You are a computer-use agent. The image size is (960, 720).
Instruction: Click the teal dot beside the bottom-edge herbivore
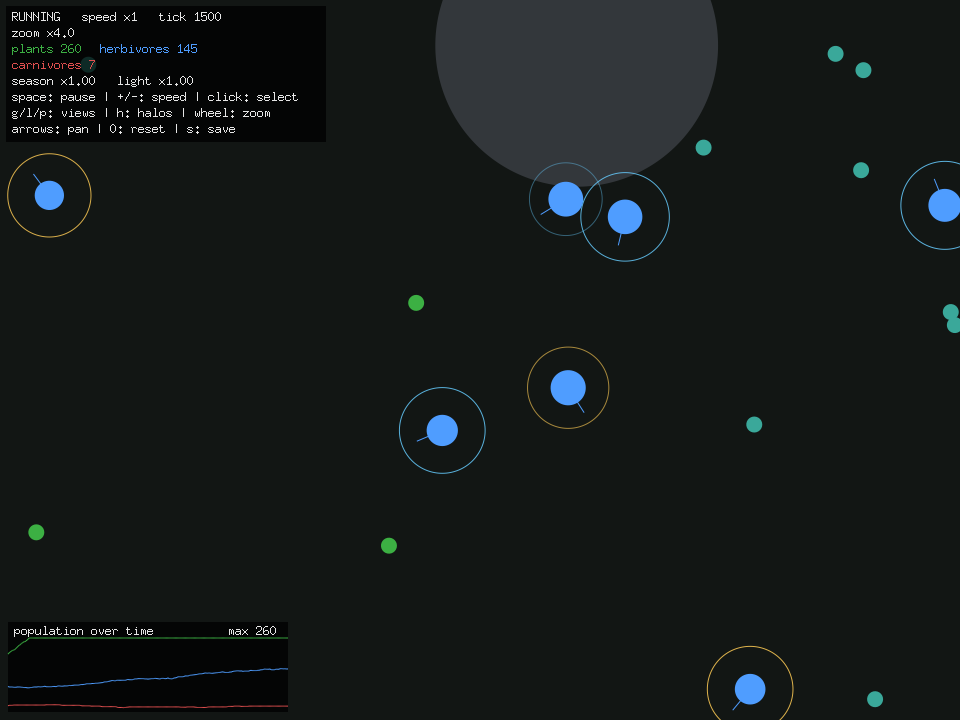[875, 699]
